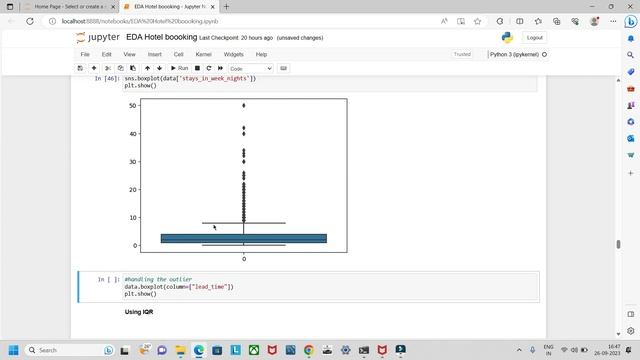This screenshot has width=640, height=360.
Task: Open sidebar shopping tag icon
Action: pos(631,71)
